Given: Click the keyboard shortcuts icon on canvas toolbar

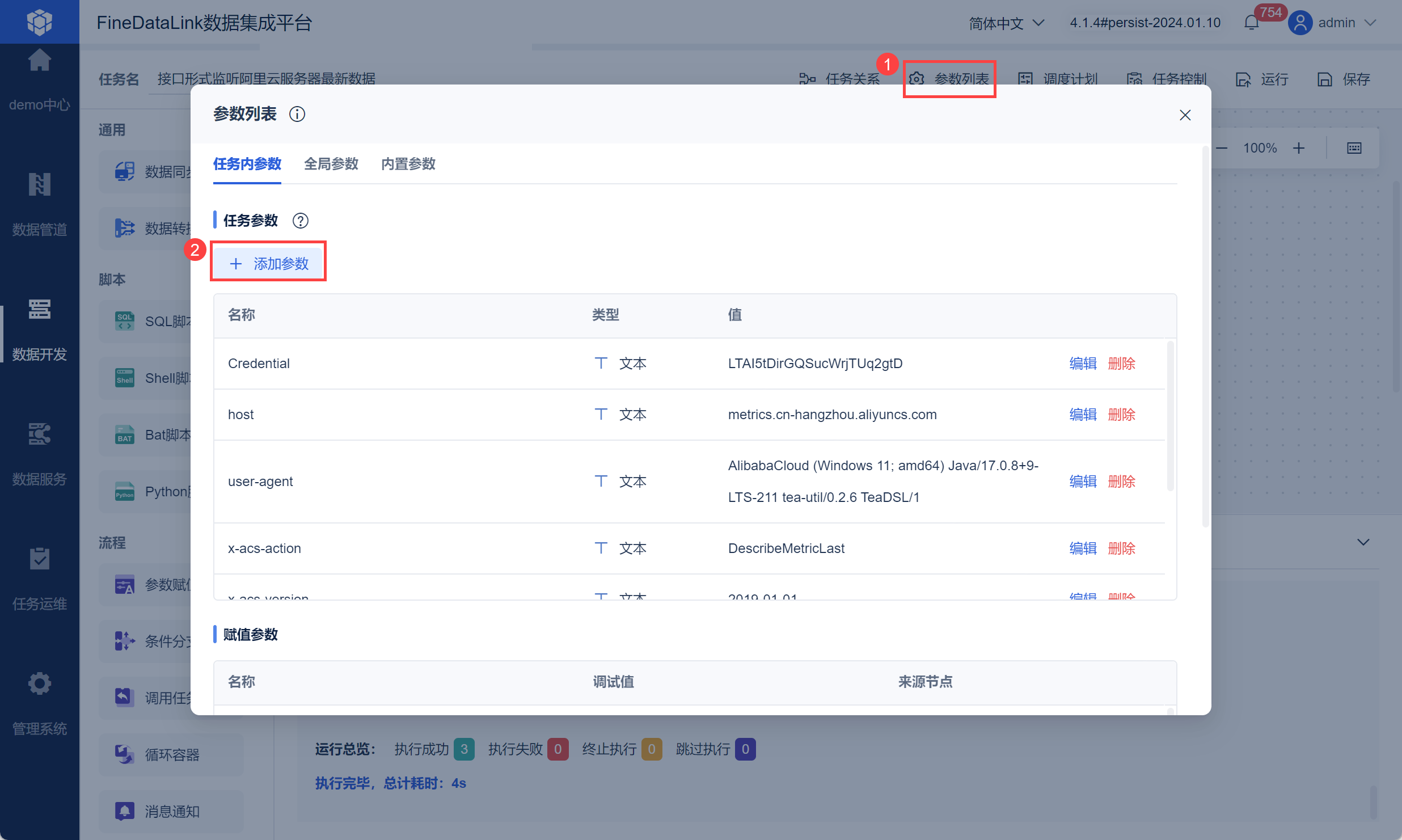Looking at the screenshot, I should tap(1354, 148).
